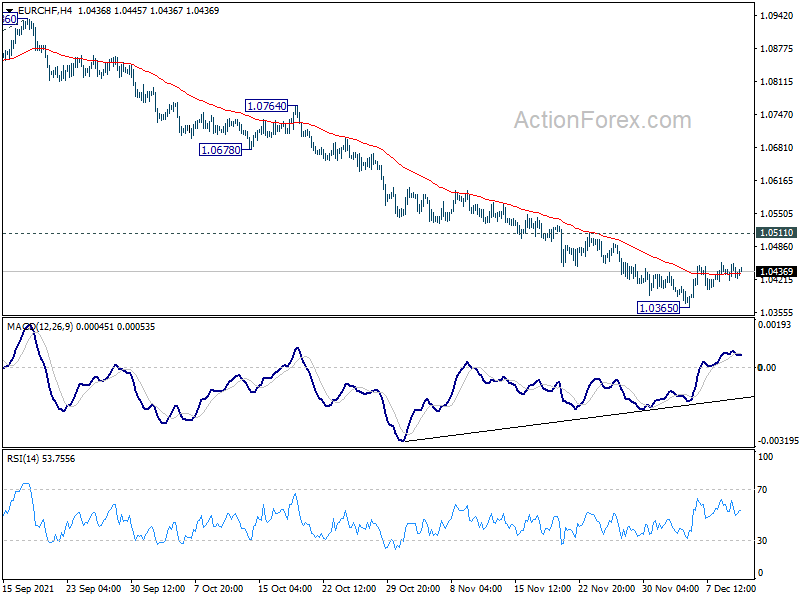Select the MACD(12,26,9) indicator label
This screenshot has height=600, width=800.
(x=40, y=327)
